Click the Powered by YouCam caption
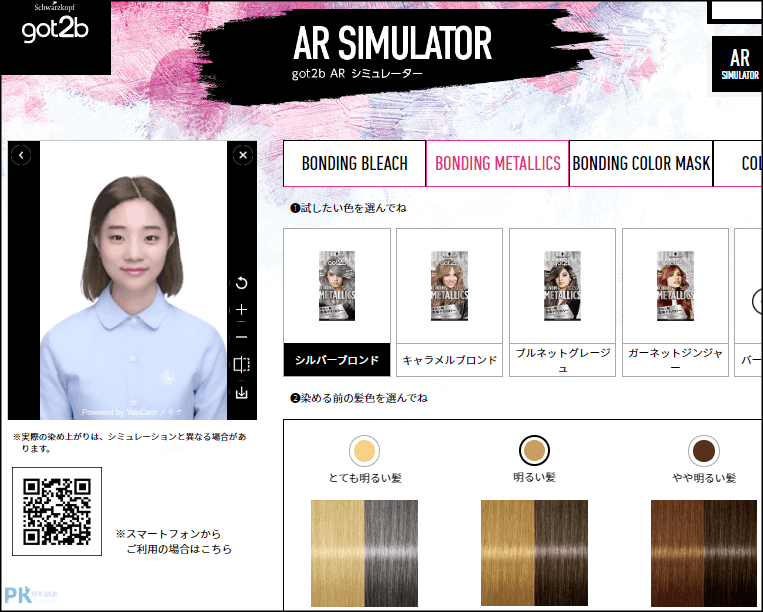763x612 pixels. click(x=132, y=412)
